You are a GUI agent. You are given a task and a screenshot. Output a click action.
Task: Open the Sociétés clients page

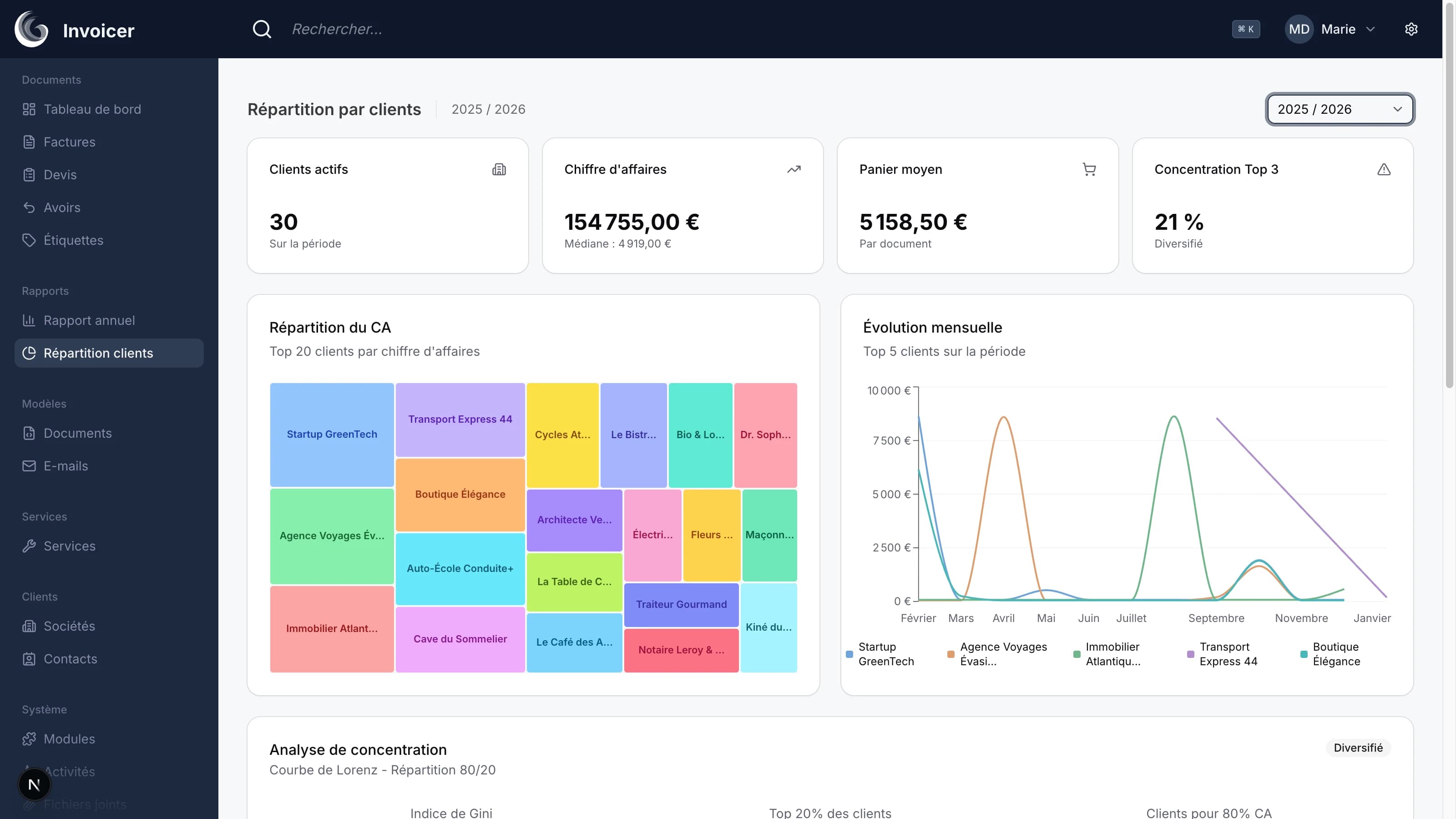pos(70,626)
